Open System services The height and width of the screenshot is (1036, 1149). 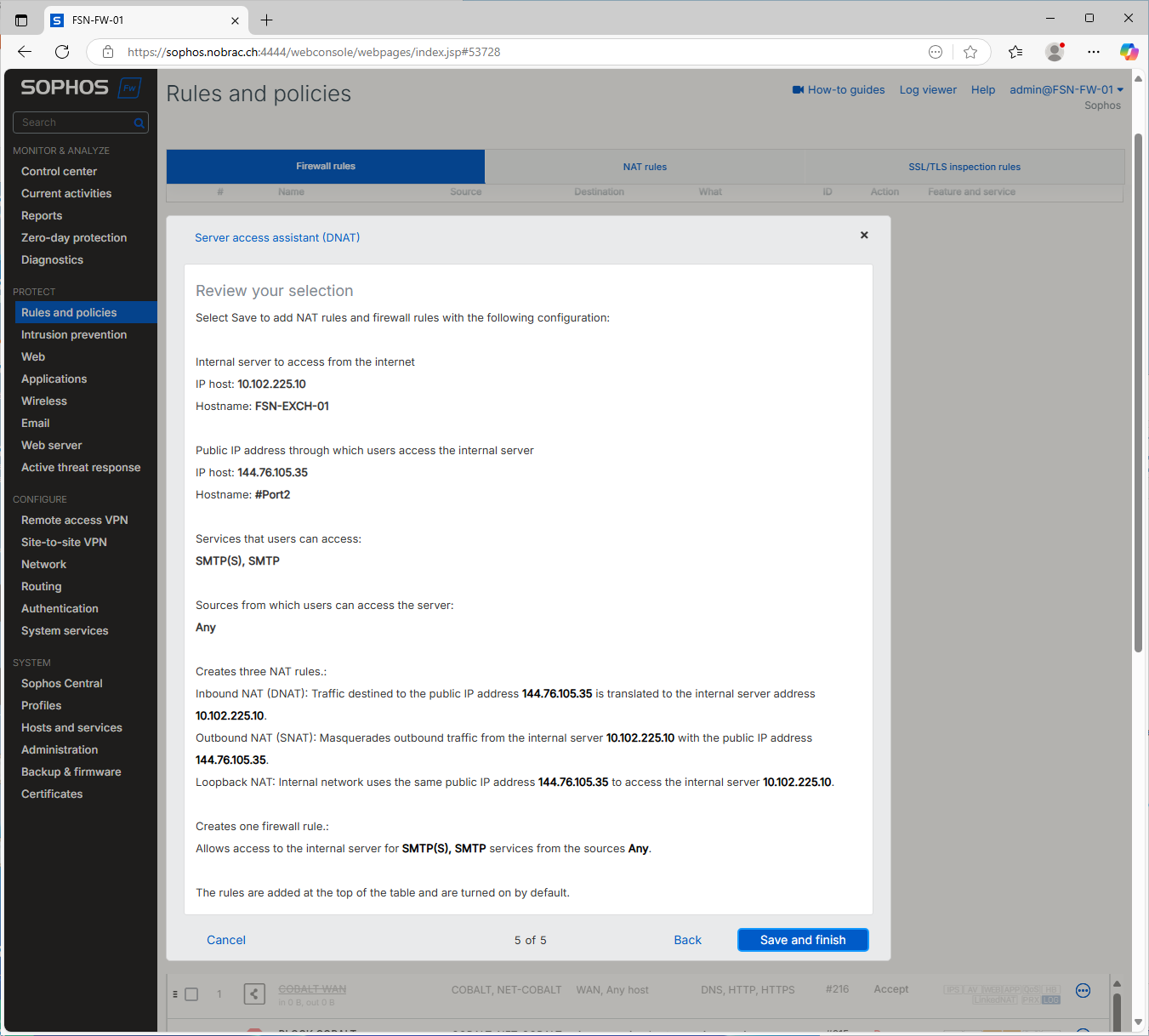click(65, 630)
